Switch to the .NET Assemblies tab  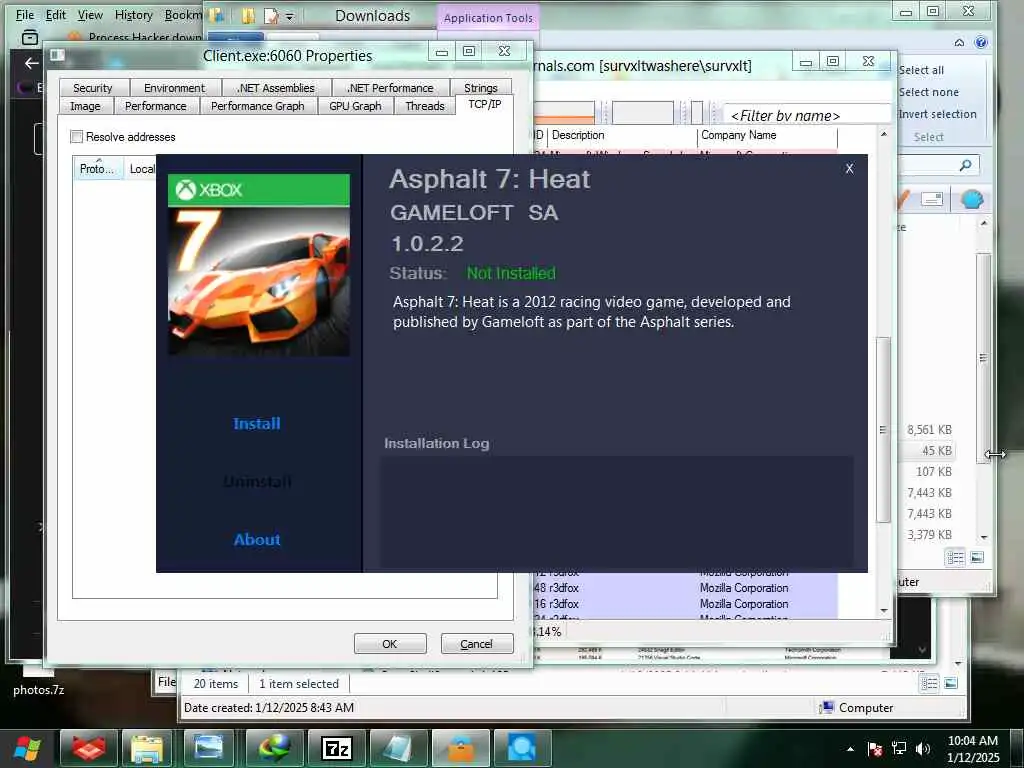[x=276, y=88]
